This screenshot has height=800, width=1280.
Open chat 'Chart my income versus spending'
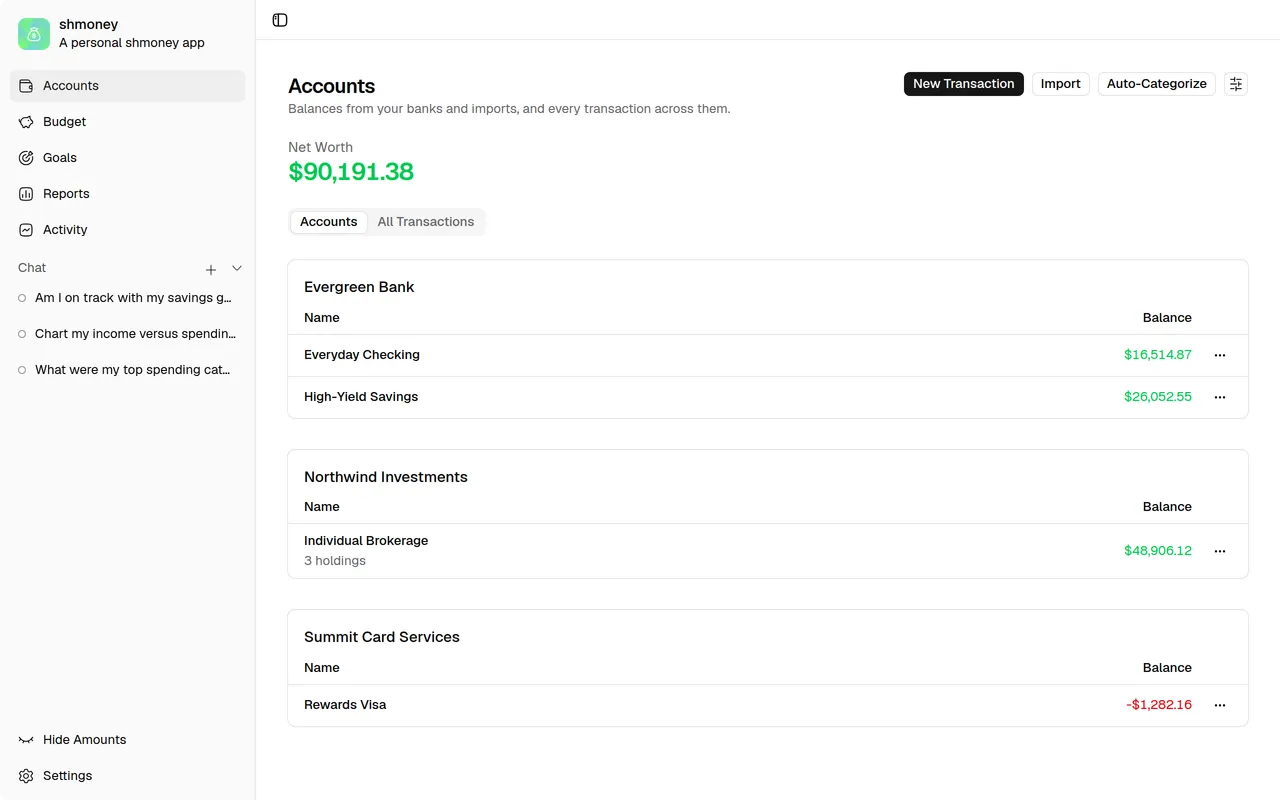coord(127,334)
